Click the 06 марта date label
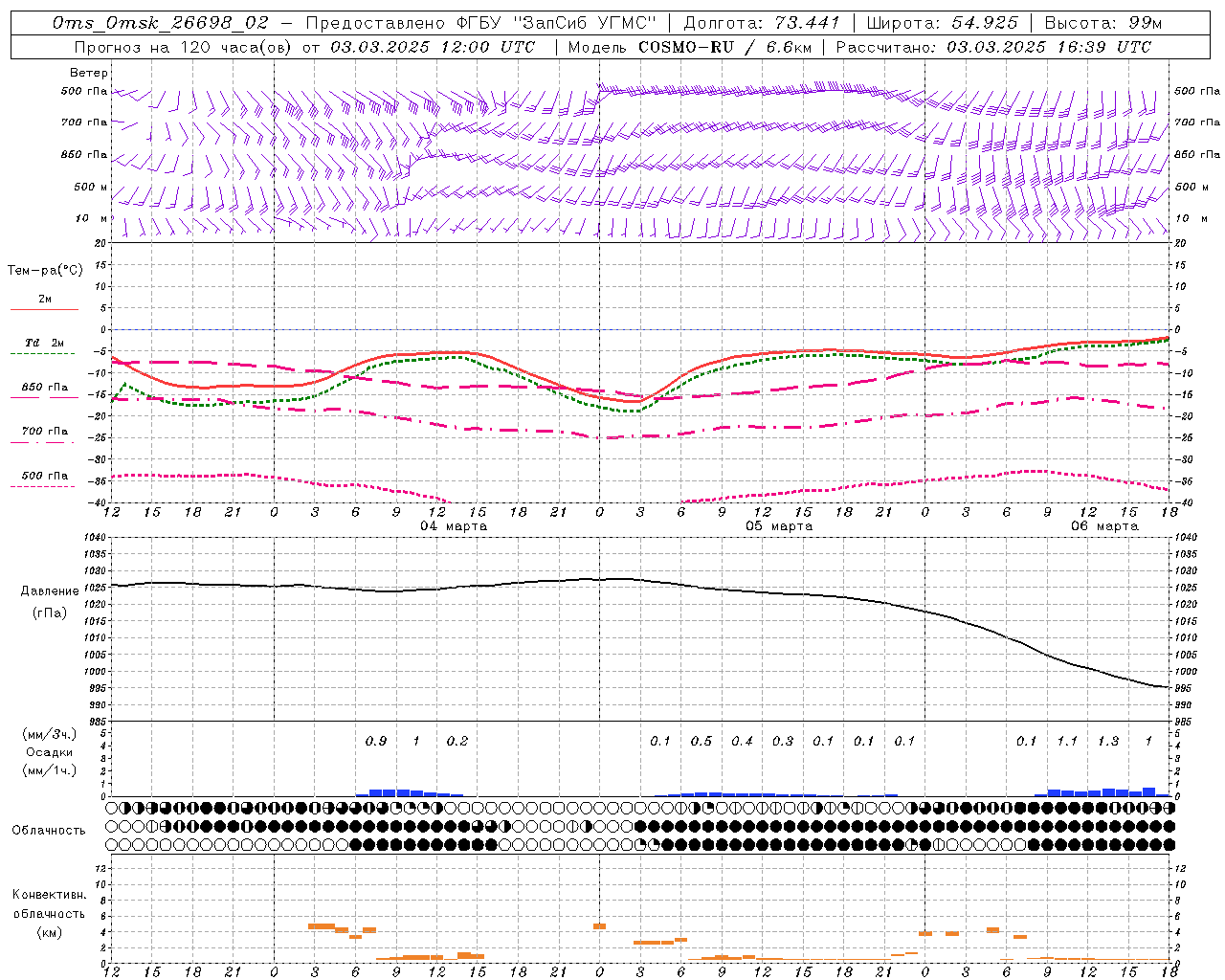Viewport: 1225px width, 980px height. (1104, 526)
